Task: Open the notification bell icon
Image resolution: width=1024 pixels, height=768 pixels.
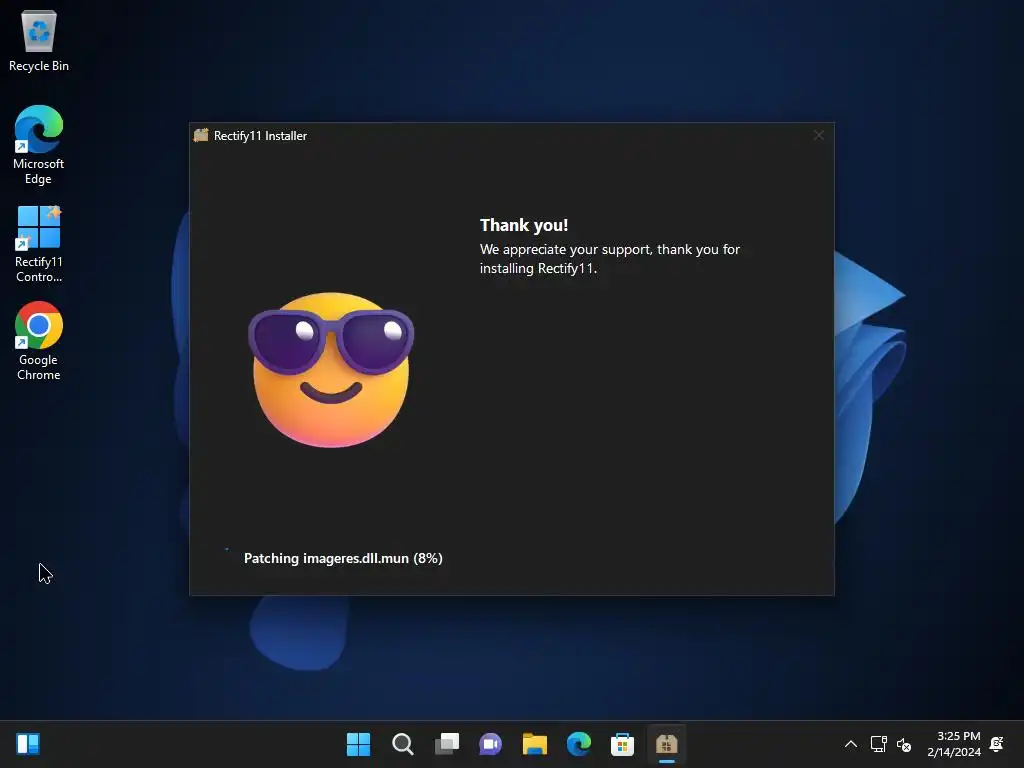Action: [997, 744]
